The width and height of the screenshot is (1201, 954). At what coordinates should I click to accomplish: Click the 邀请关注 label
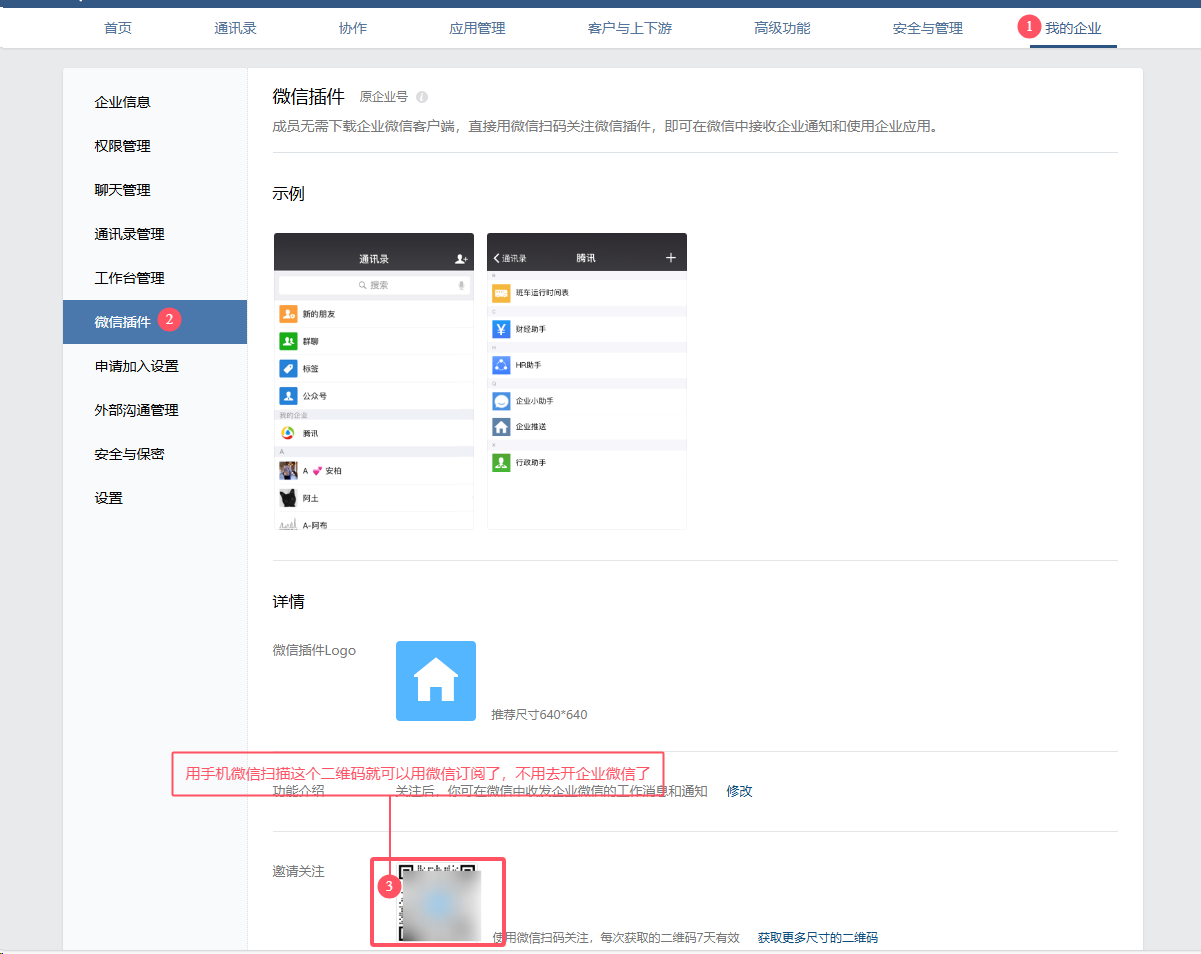(298, 871)
